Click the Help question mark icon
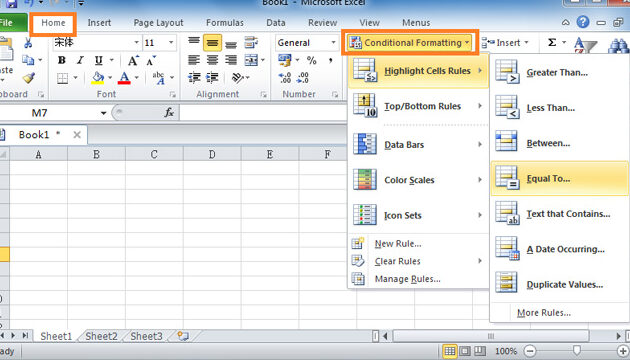Screen dimensions: 630x360 [583, 22]
